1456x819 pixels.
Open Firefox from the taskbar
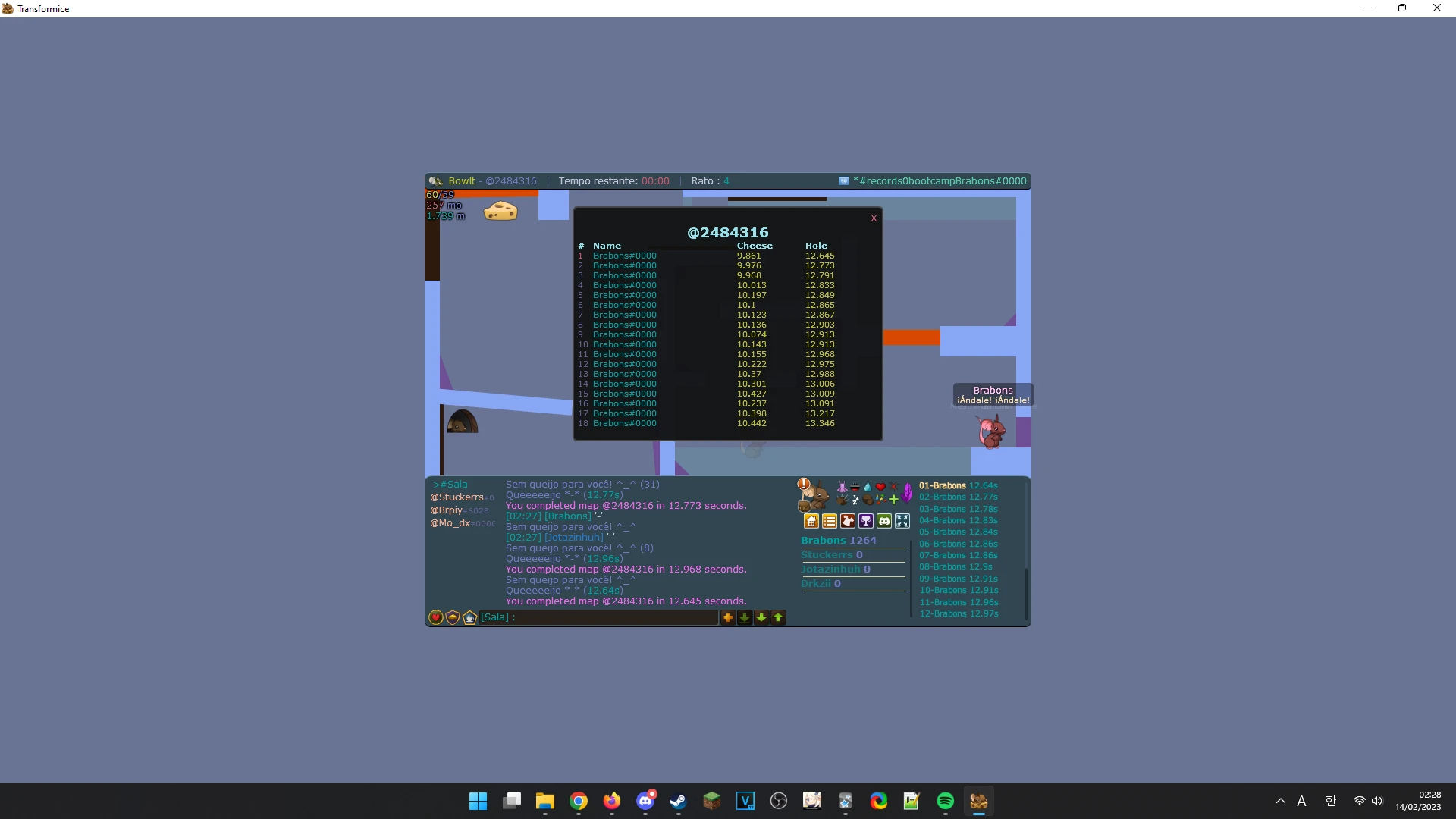(612, 801)
